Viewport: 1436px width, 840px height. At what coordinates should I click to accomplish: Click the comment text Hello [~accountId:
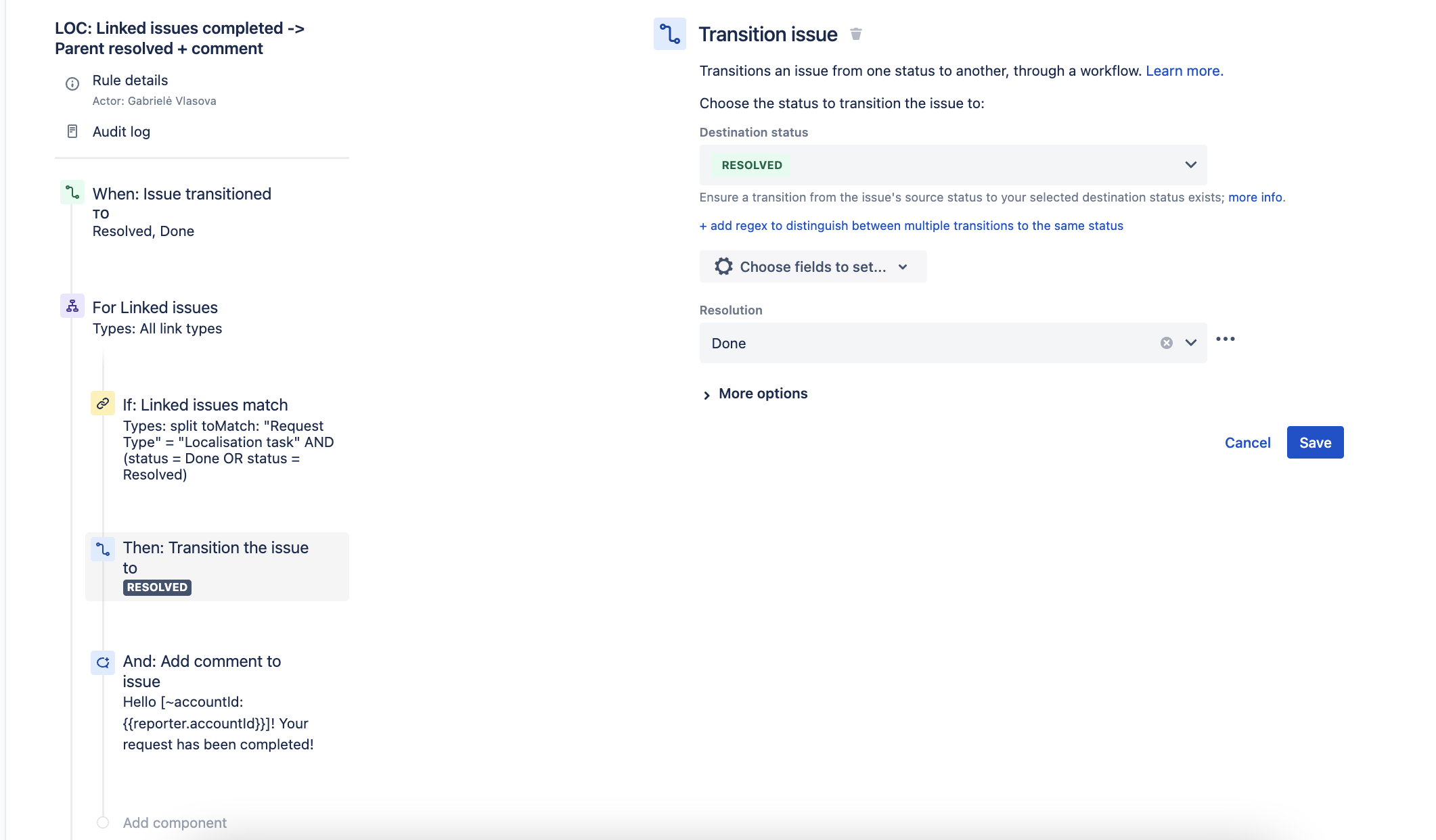pos(183,701)
